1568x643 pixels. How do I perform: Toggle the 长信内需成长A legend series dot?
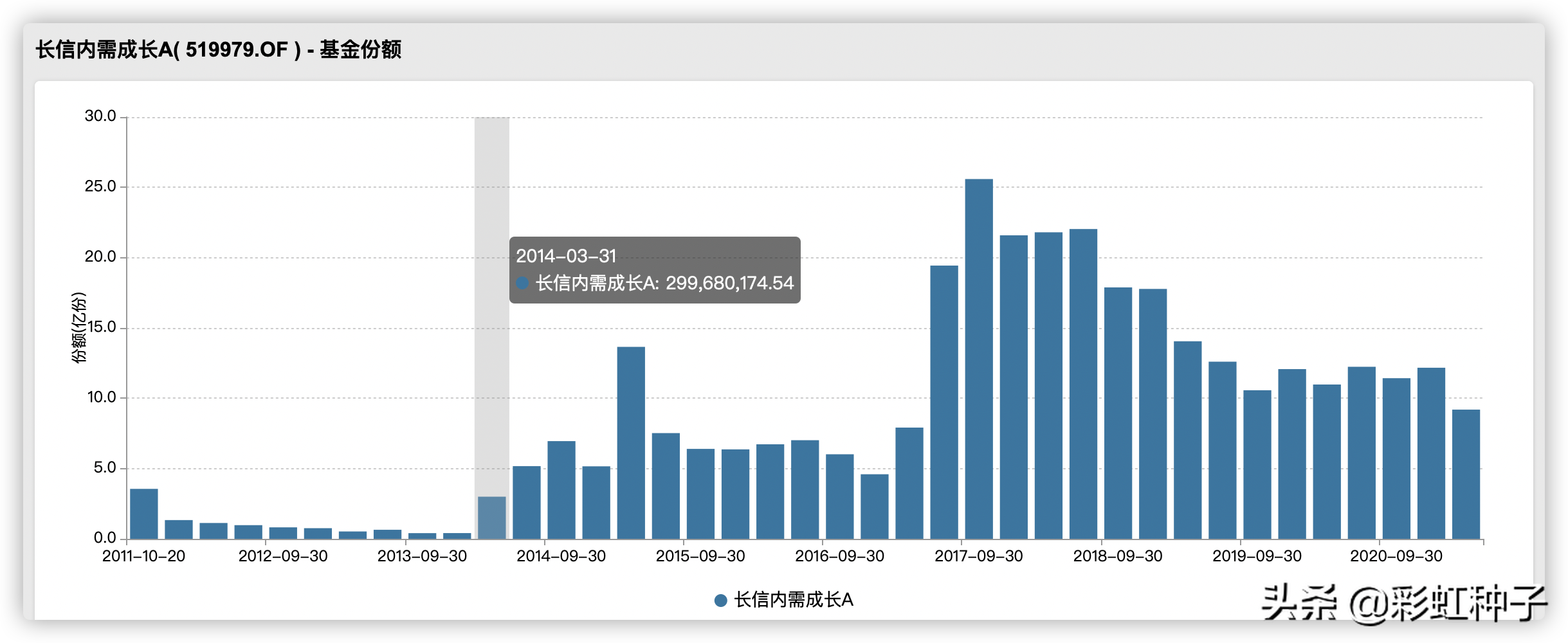(720, 601)
